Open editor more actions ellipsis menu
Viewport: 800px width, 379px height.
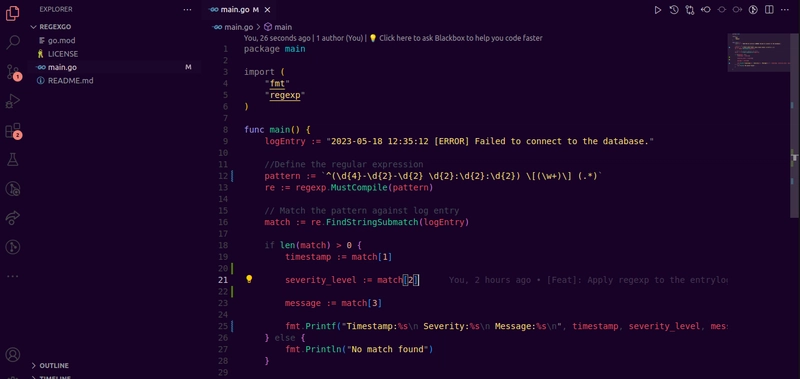tap(785, 10)
